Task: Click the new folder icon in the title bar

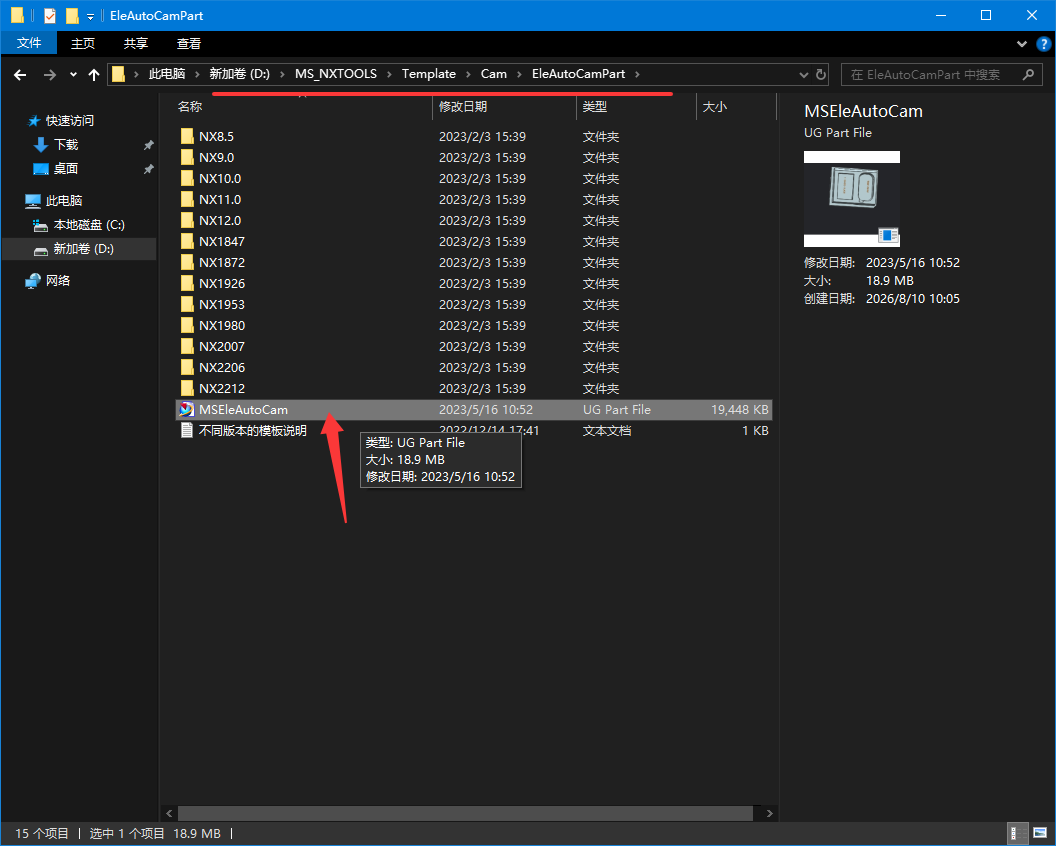Action: (72, 15)
